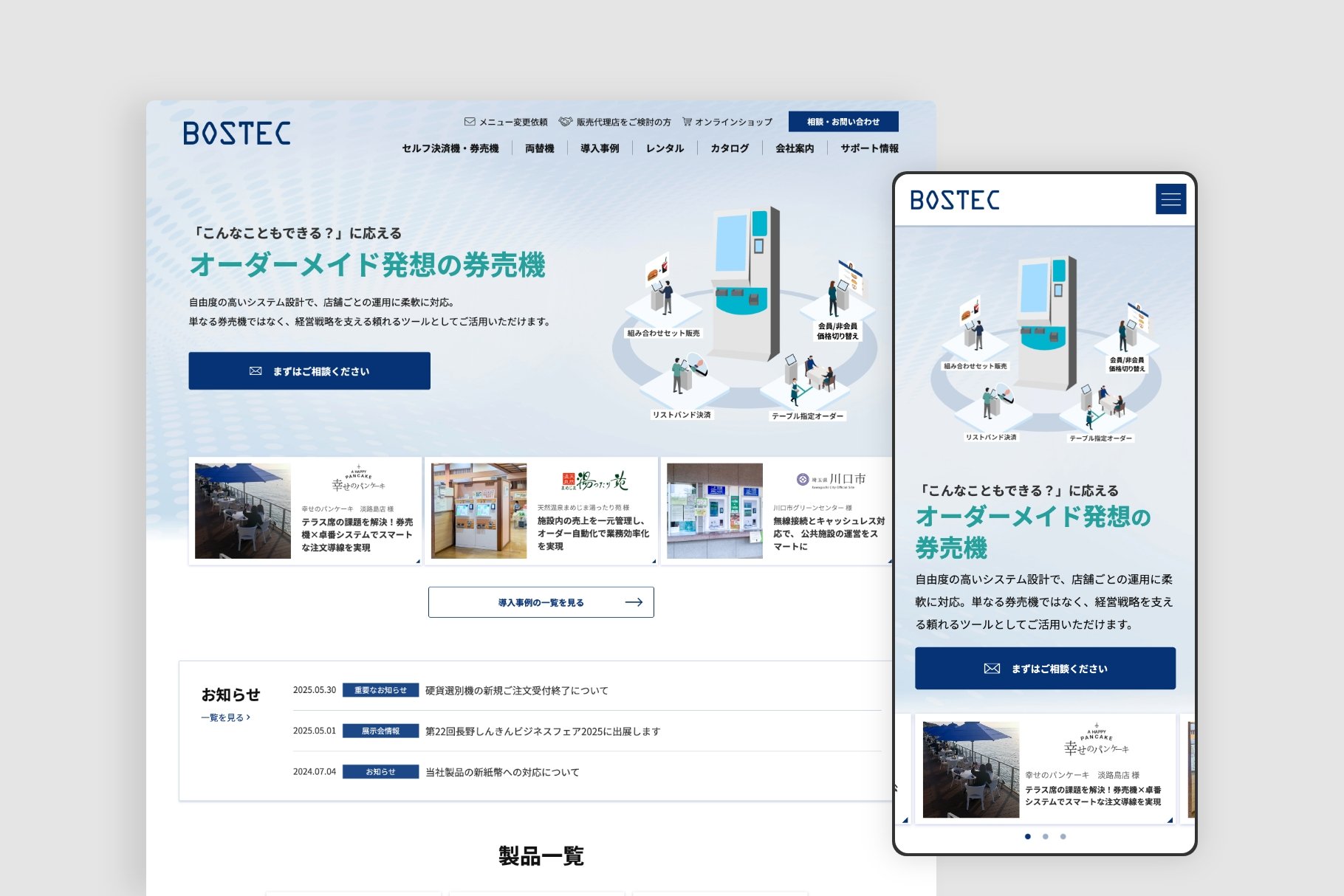Click 会員/非会員 価格切り替え label in desktop illustration
The image size is (1344, 896).
837,331
